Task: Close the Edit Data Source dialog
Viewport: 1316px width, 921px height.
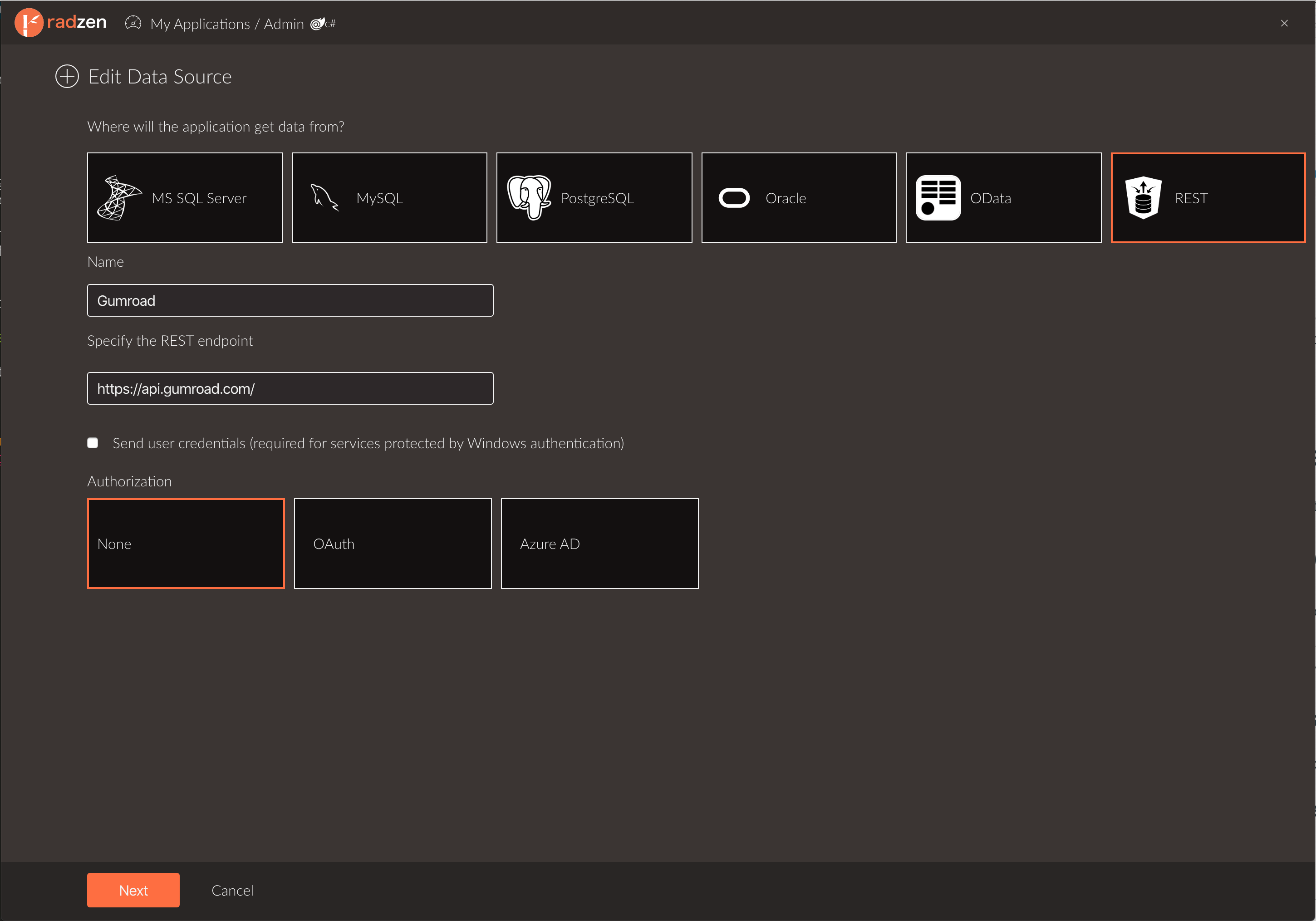Action: pos(1285,23)
